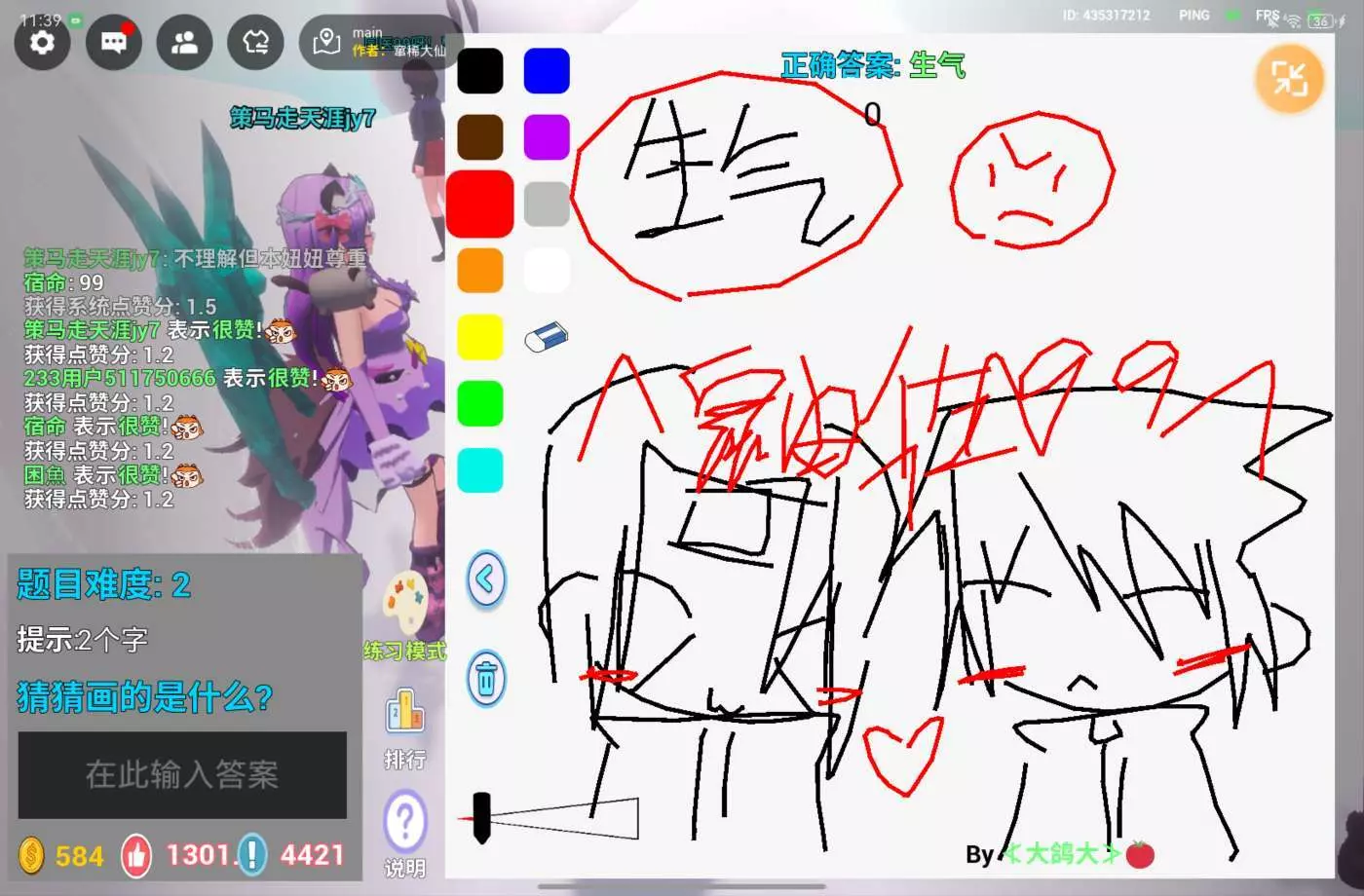Click the gold coin icon
Screen dimensions: 1364x896
pos(32,856)
